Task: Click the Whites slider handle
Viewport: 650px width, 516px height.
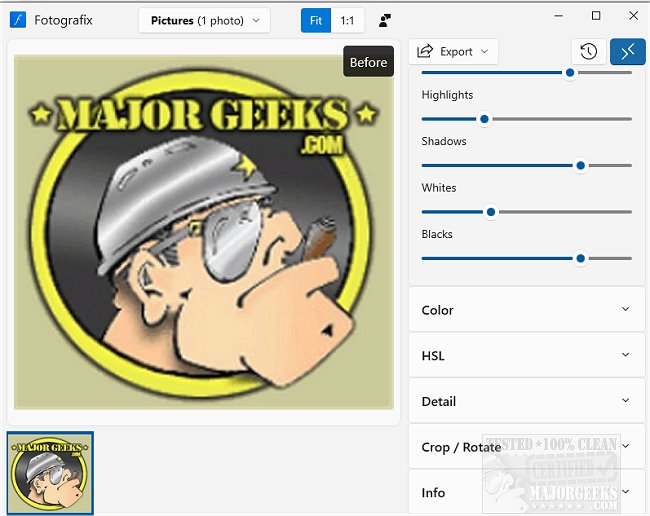Action: pos(491,212)
